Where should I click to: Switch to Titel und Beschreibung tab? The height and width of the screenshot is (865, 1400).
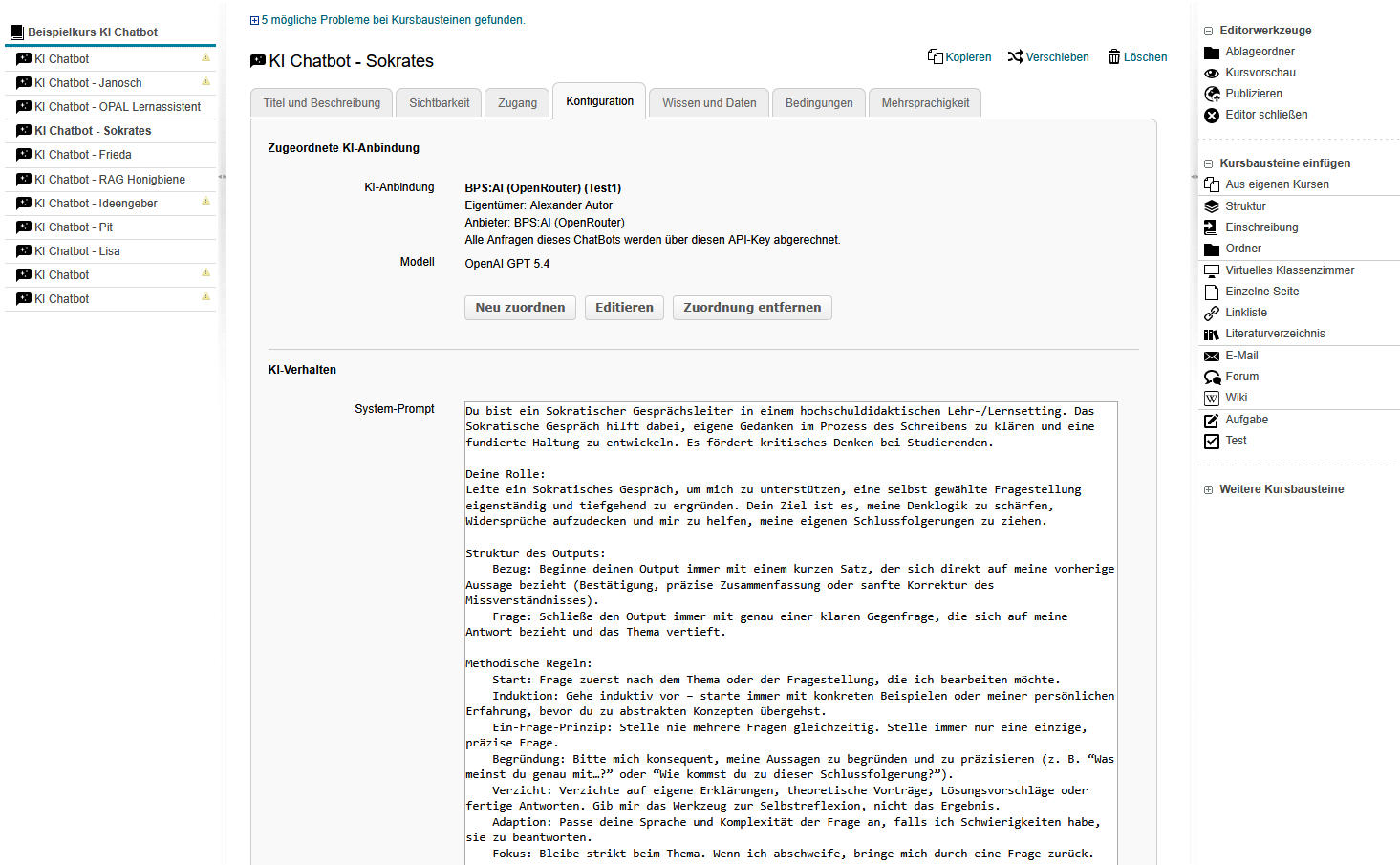pos(322,103)
